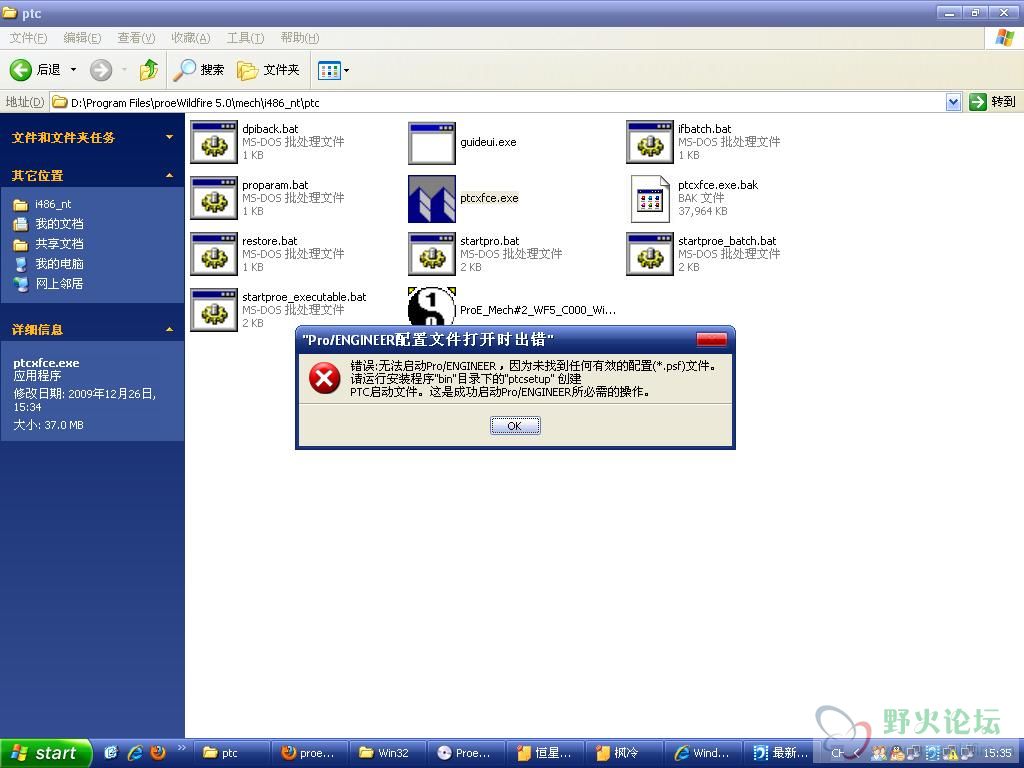The width and height of the screenshot is (1024, 768).
Task: Open the Edit (编辑) menu
Action: (x=82, y=38)
